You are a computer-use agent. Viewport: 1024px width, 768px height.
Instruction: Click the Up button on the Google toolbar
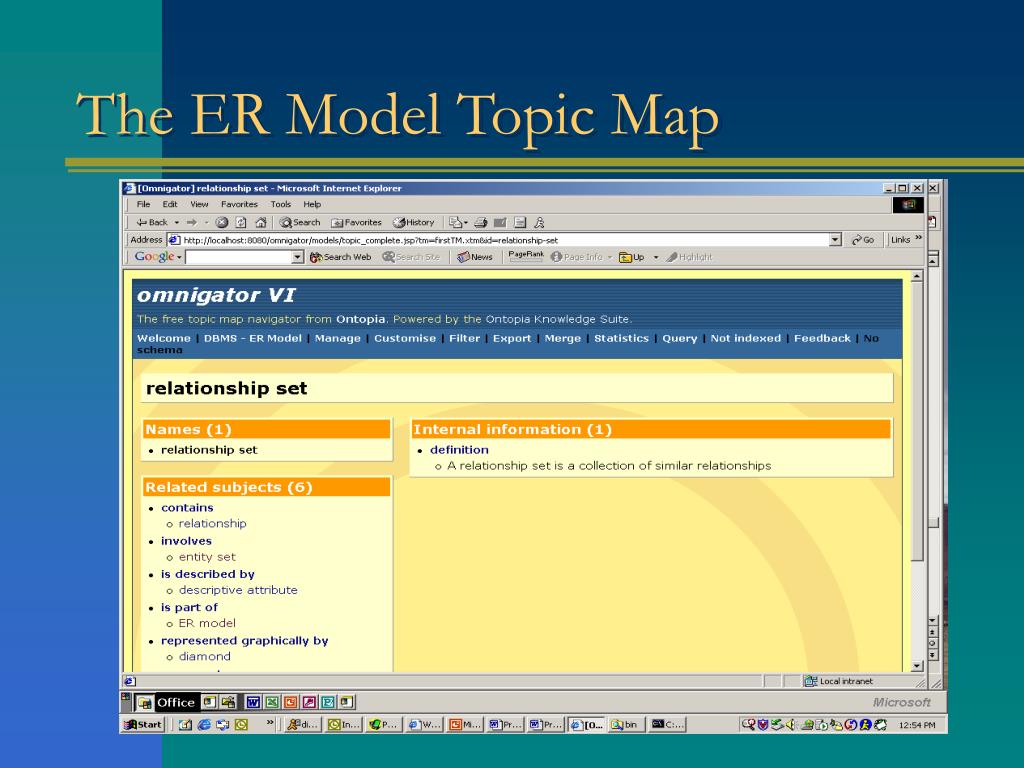coord(632,257)
